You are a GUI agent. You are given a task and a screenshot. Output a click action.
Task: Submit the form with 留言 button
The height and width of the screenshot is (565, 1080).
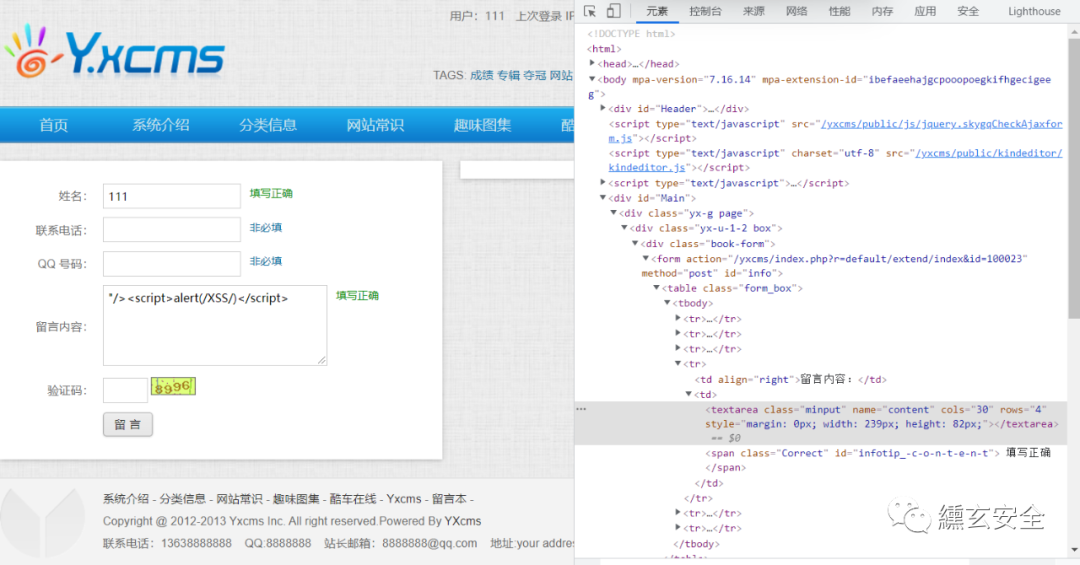click(127, 424)
